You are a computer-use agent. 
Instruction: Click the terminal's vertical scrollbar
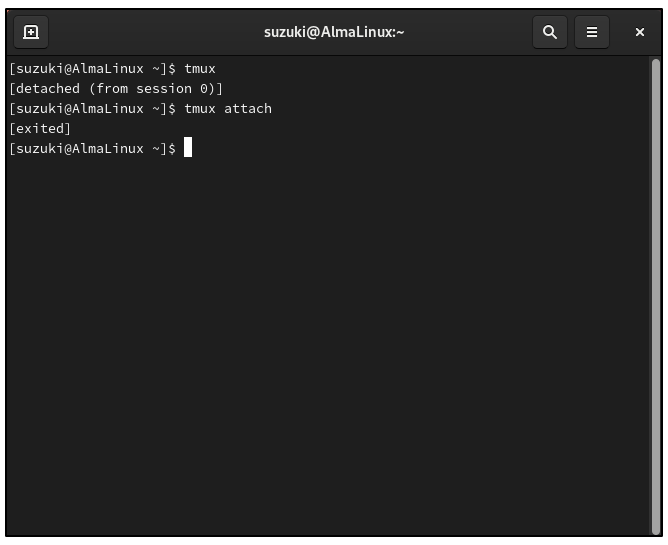655,290
